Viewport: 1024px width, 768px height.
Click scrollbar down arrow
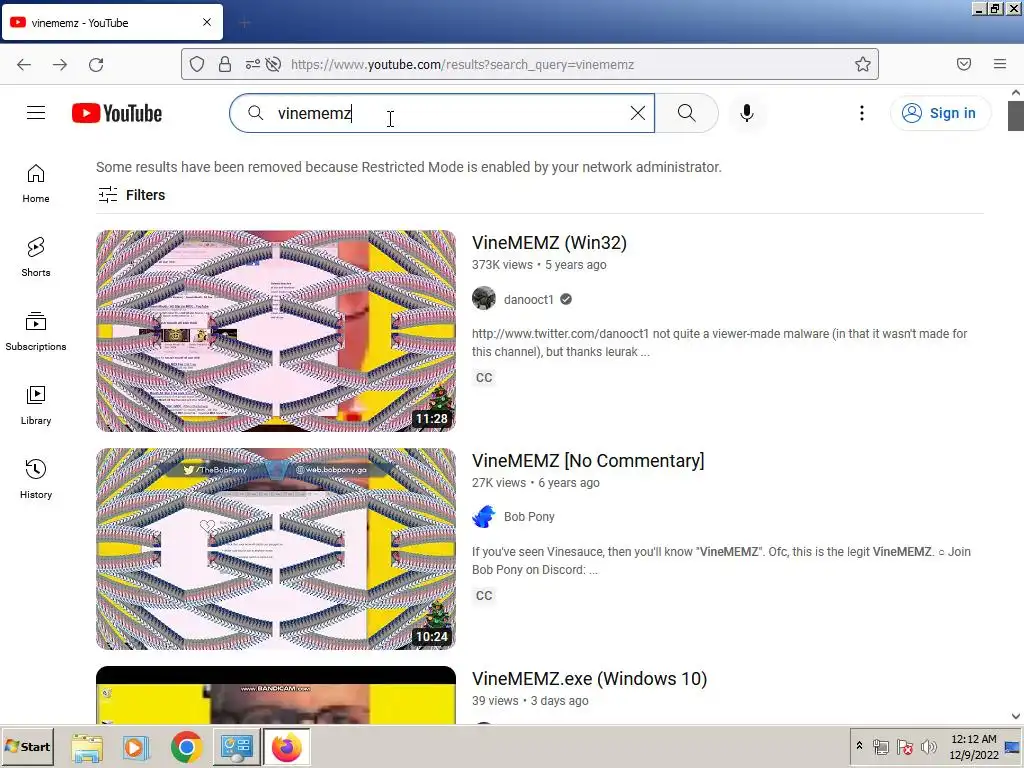tap(1016, 716)
